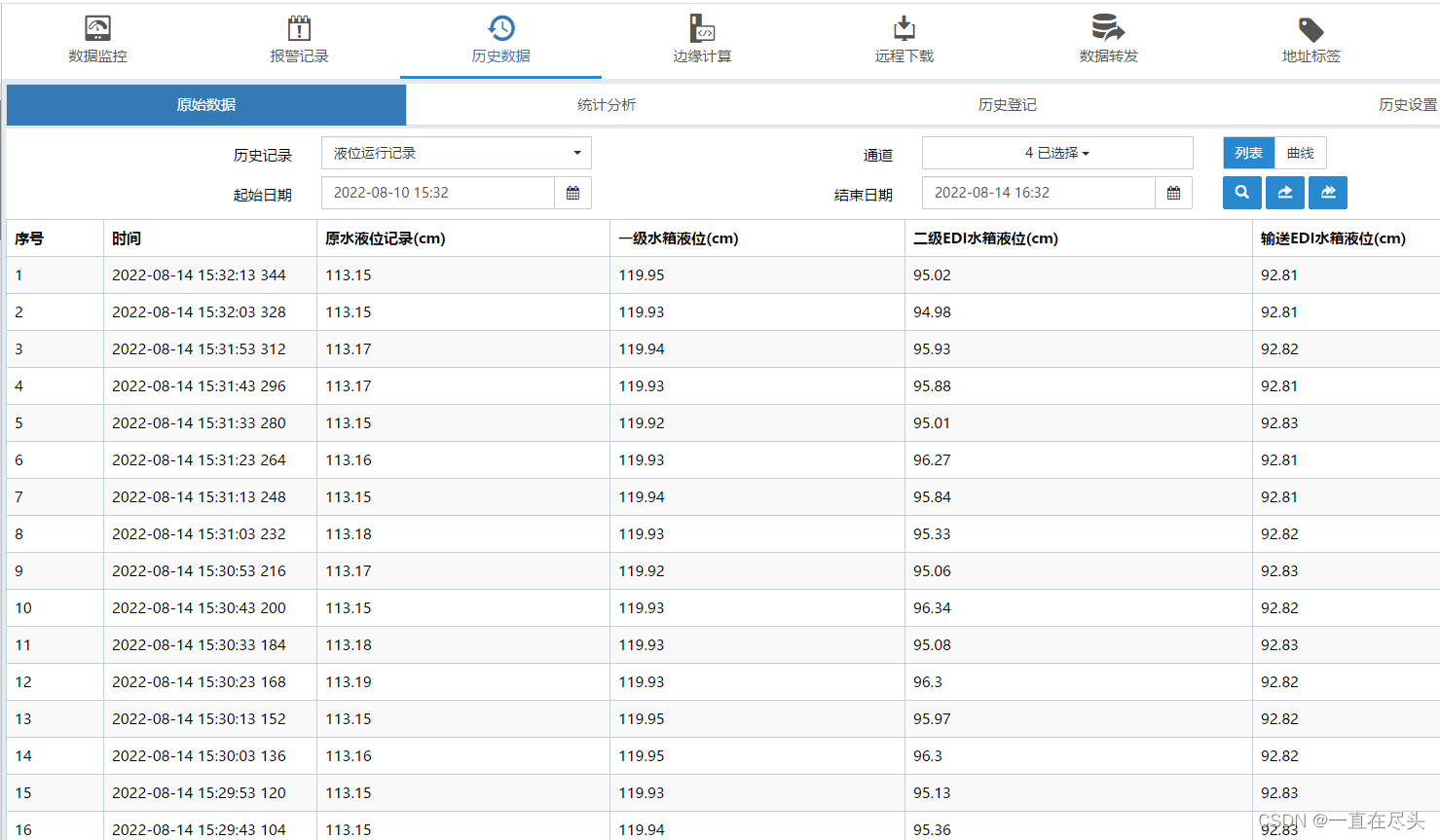1440x840 pixels.
Task: Select the 历史数据 history clock icon
Action: [501, 28]
